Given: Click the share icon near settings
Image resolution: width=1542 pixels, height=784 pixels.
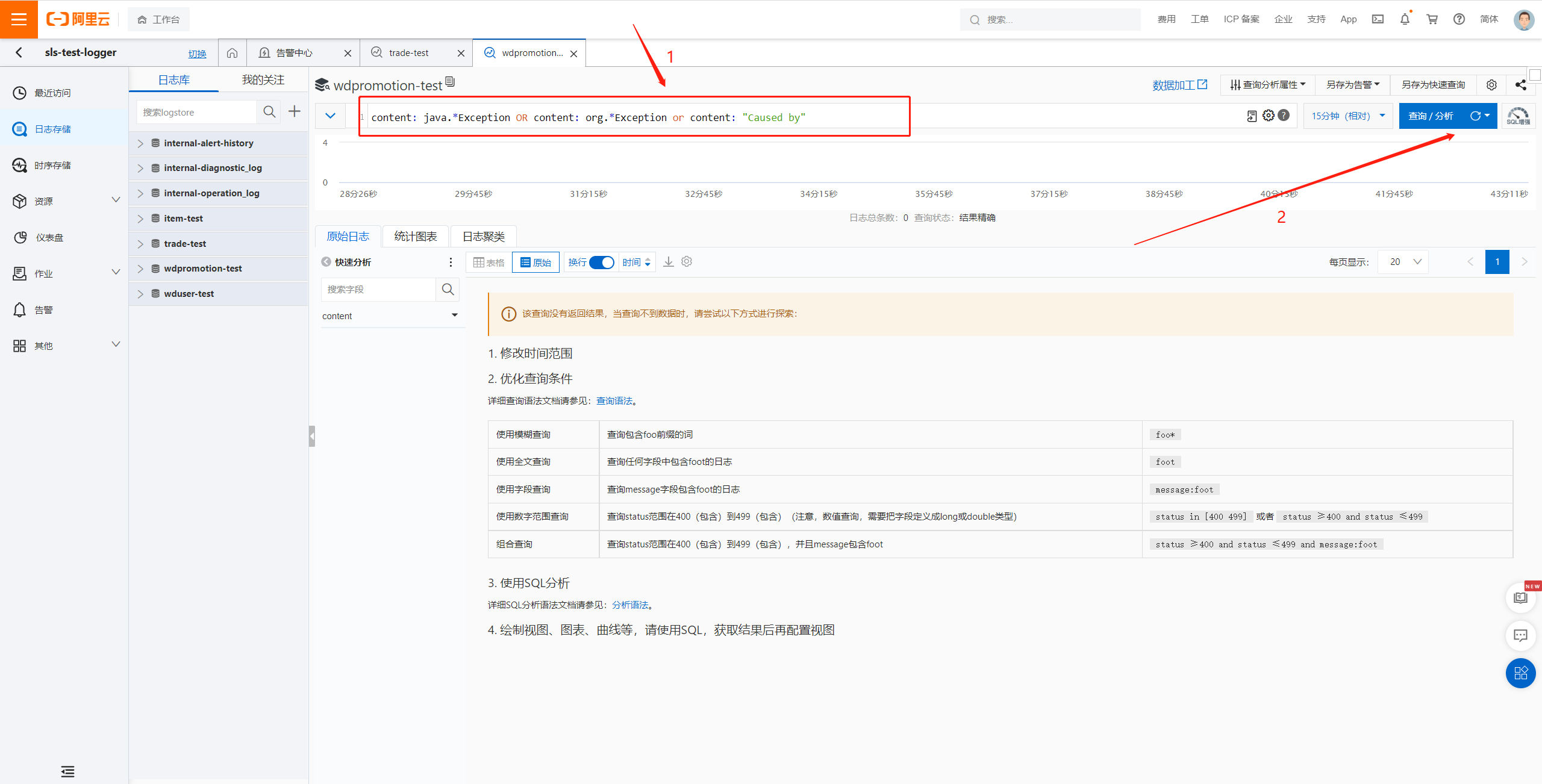Looking at the screenshot, I should [1520, 85].
